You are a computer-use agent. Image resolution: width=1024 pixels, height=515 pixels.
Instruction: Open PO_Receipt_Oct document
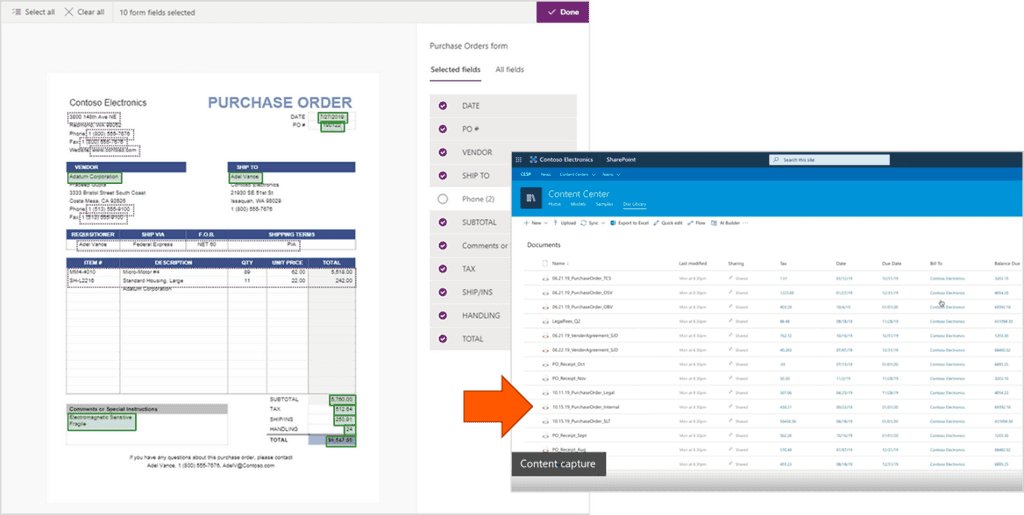(x=568, y=364)
